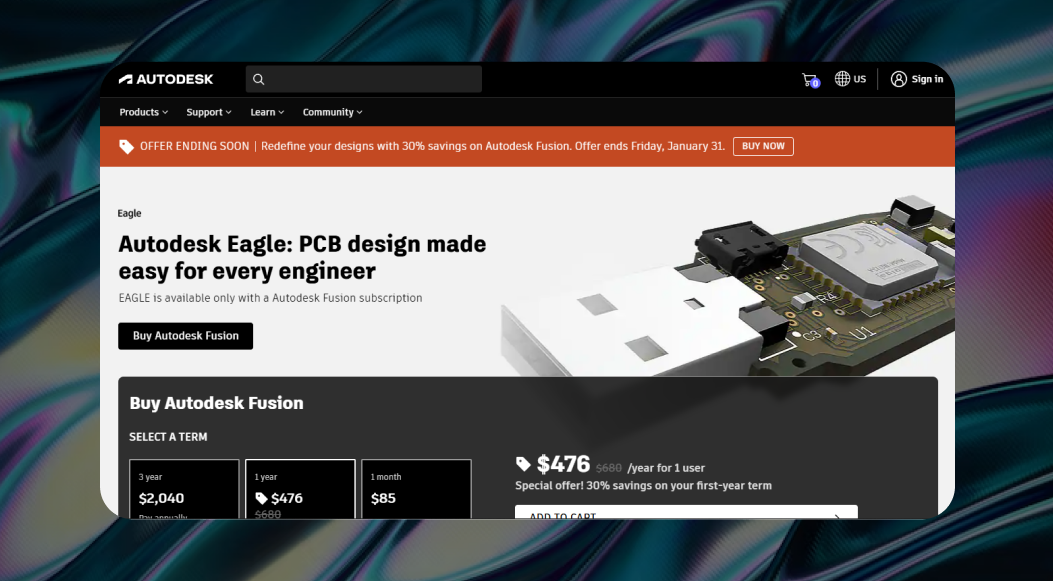
Task: Click the 'Buy Autodesk Fusion' section heading
Action: (x=216, y=403)
